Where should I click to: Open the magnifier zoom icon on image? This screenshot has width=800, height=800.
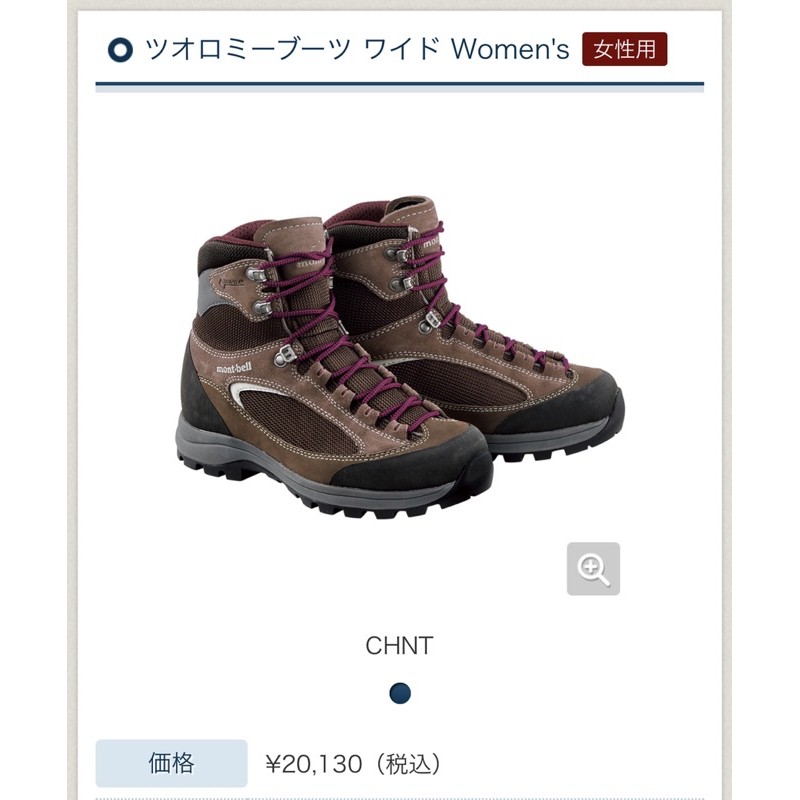tap(593, 568)
